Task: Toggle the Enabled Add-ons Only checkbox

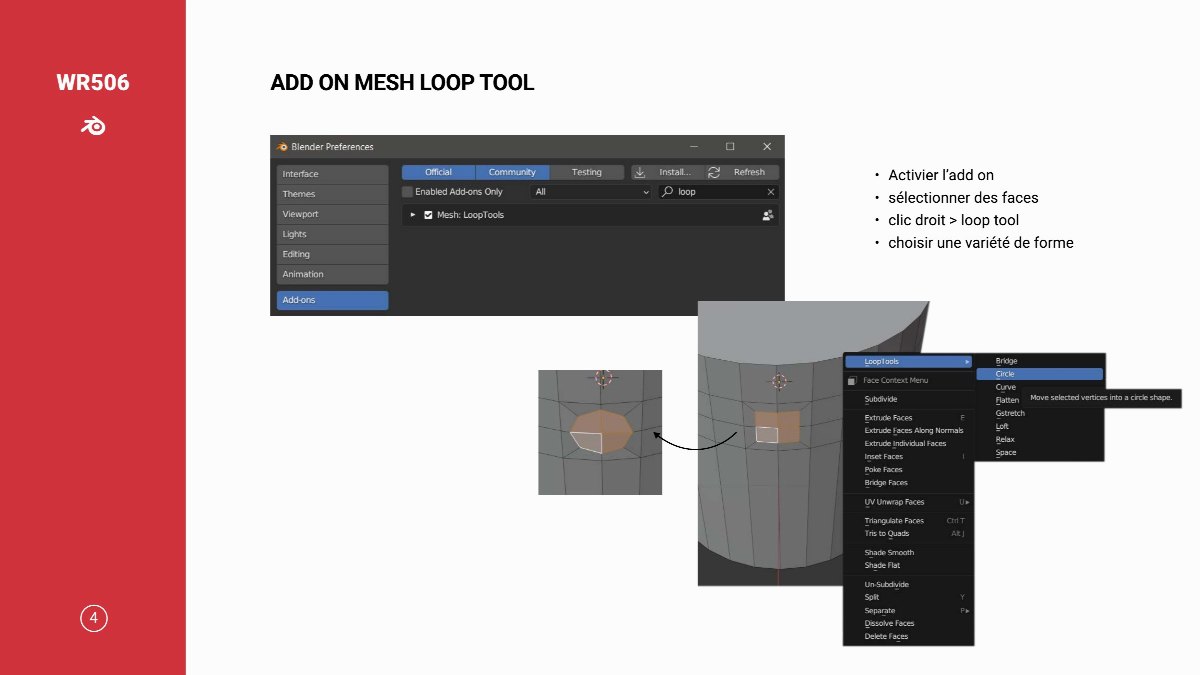Action: (407, 192)
